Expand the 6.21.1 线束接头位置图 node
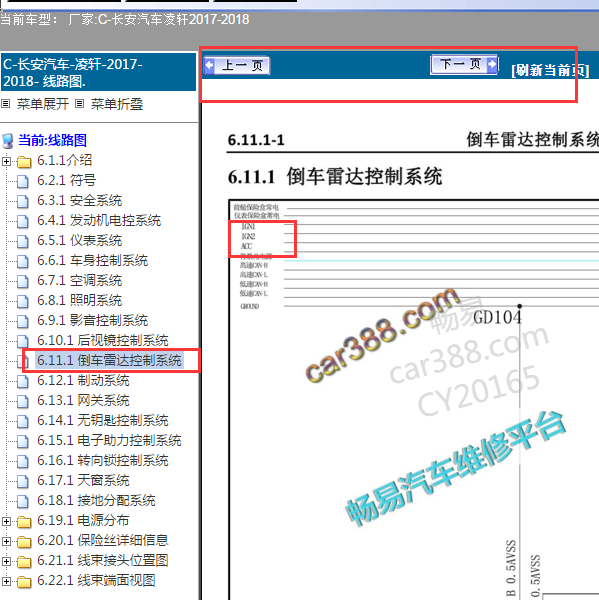Screen dimensions: 599x600 pyautogui.click(x=6, y=561)
